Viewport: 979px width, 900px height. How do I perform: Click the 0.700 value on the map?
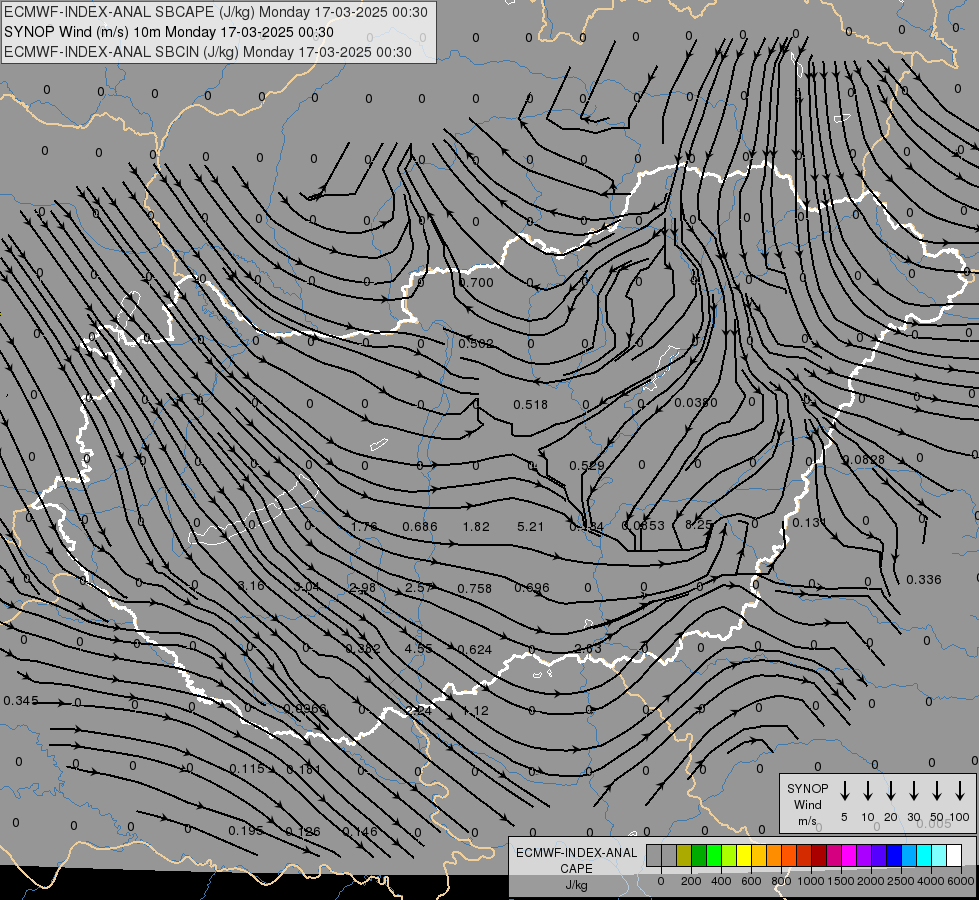[476, 282]
